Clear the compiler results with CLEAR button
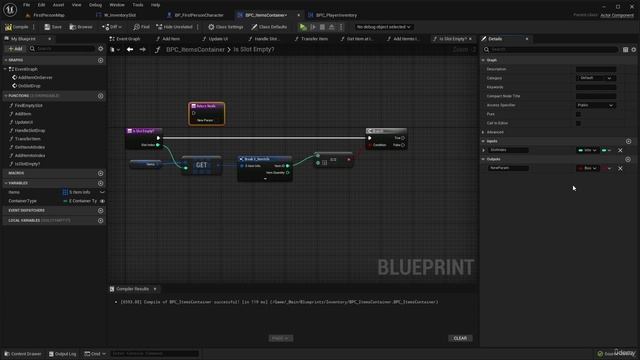 point(460,338)
